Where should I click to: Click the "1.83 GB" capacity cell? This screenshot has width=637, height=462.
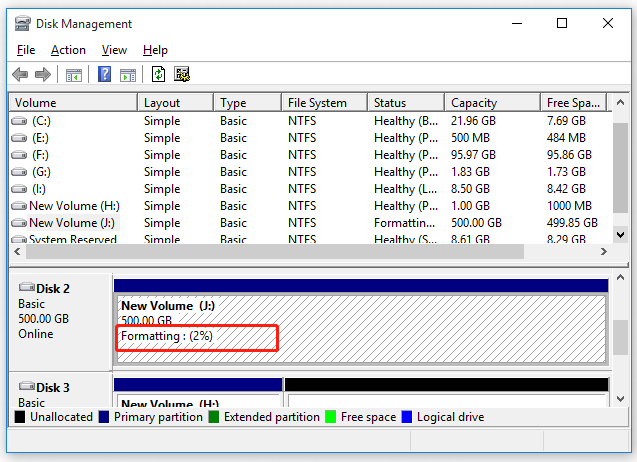(x=470, y=172)
